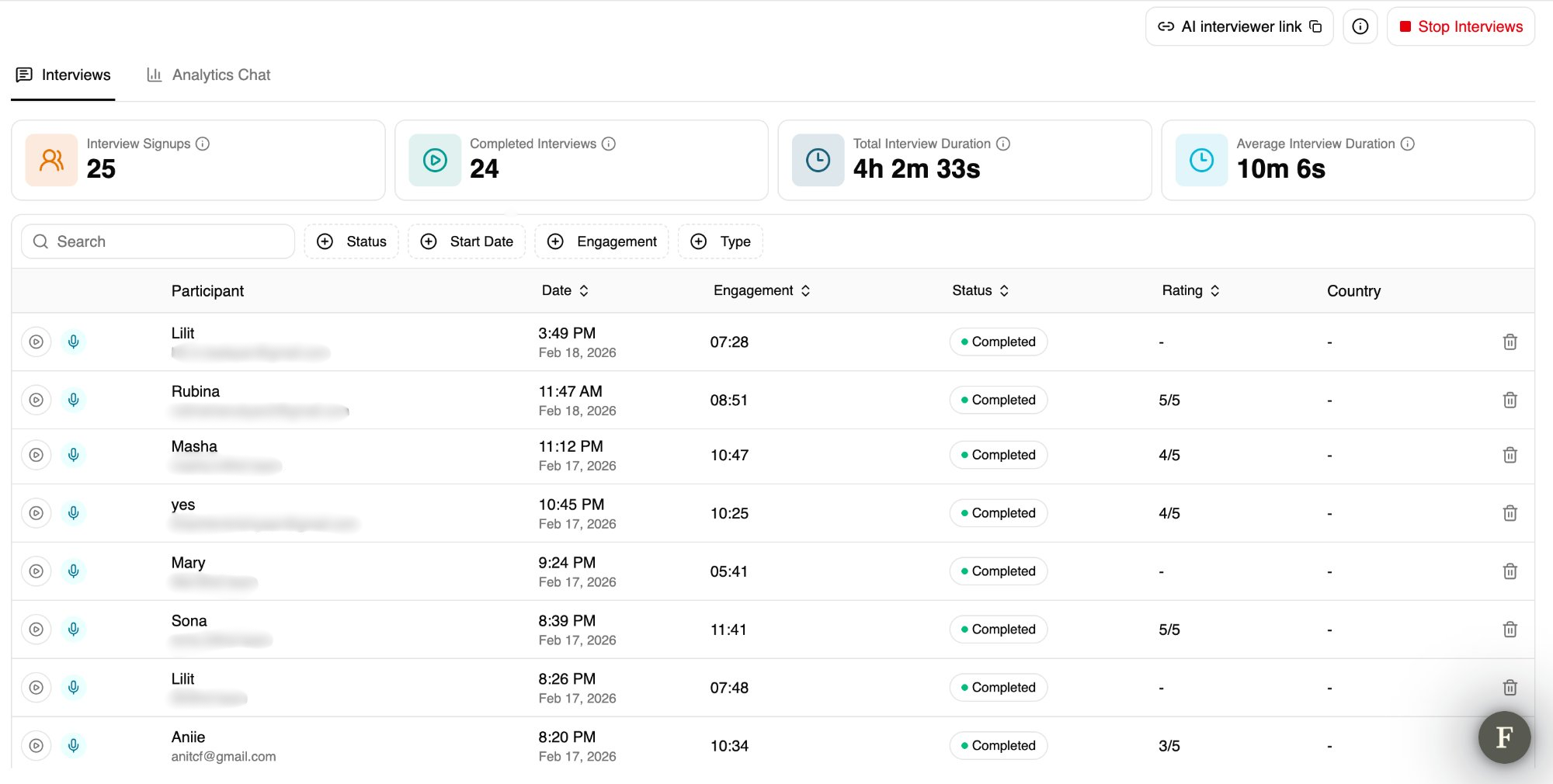1553x784 pixels.
Task: Open the Engagement filter
Action: (602, 241)
